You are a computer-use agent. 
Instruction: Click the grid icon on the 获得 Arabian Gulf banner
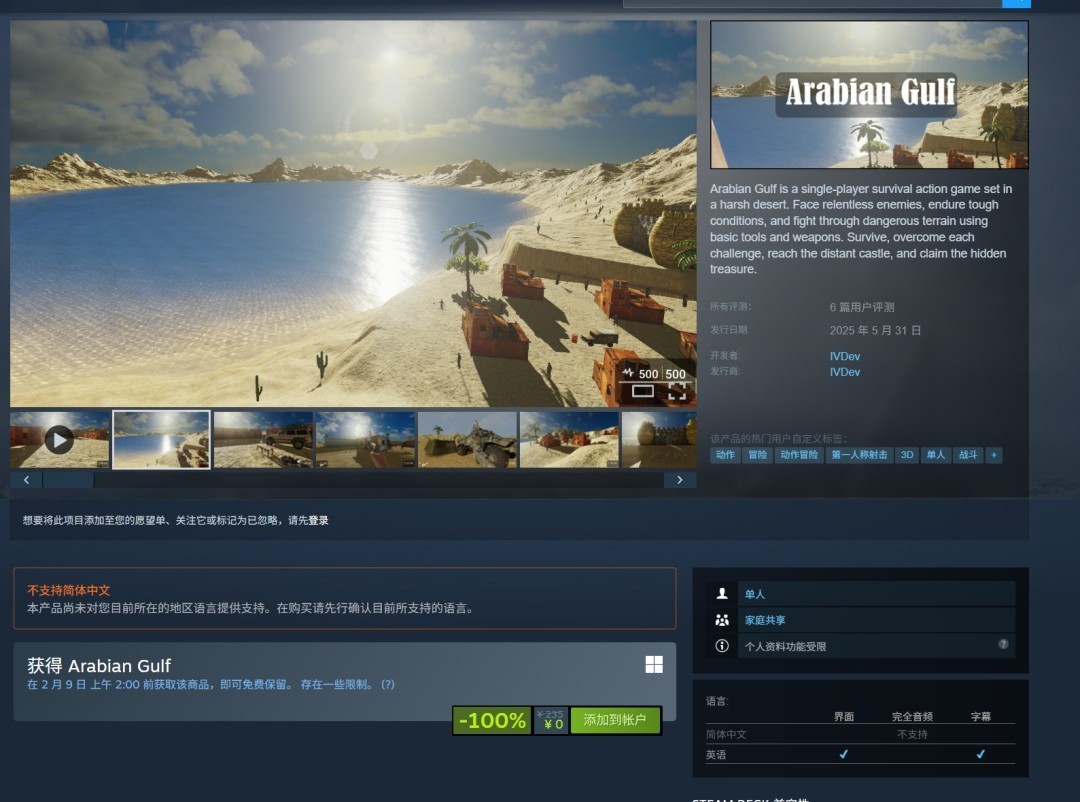tap(657, 664)
